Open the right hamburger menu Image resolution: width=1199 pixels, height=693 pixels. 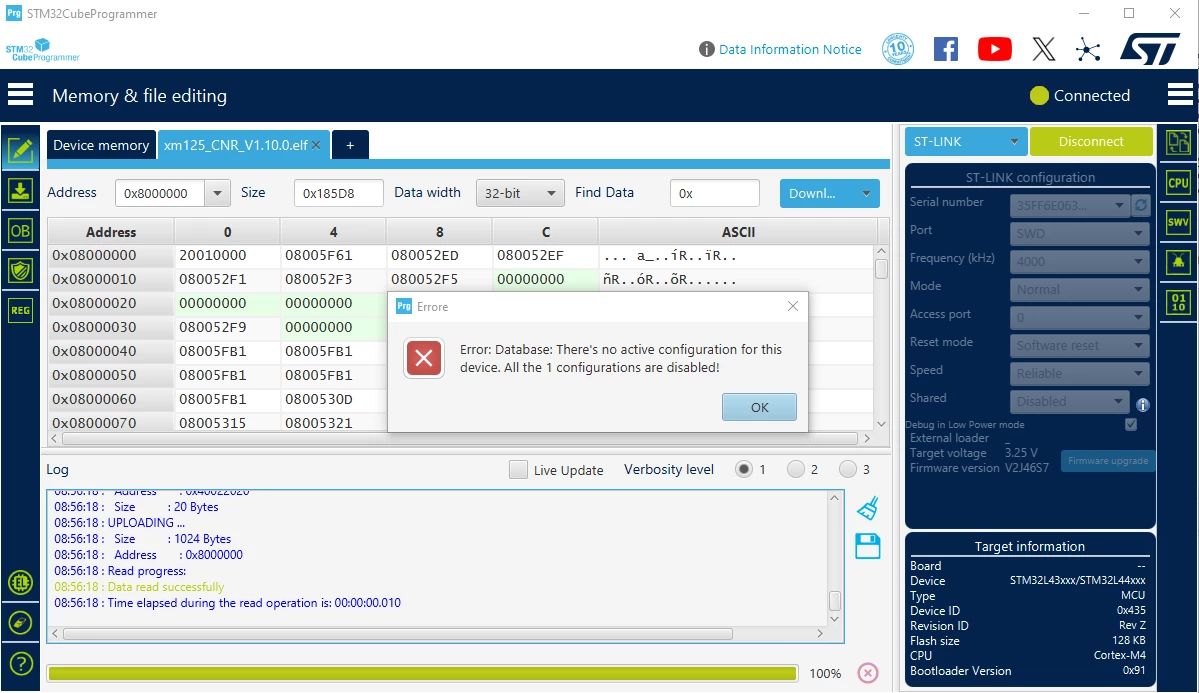1180,95
